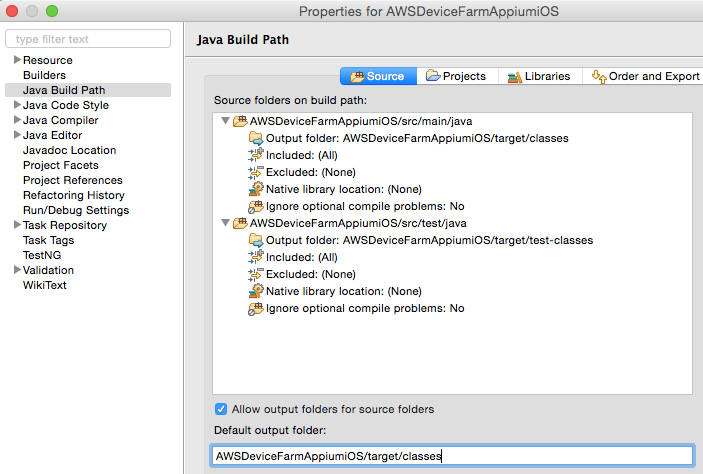Screen dimensions: 703x474
Task: Expand the Java Code Style category
Action: coord(17,105)
